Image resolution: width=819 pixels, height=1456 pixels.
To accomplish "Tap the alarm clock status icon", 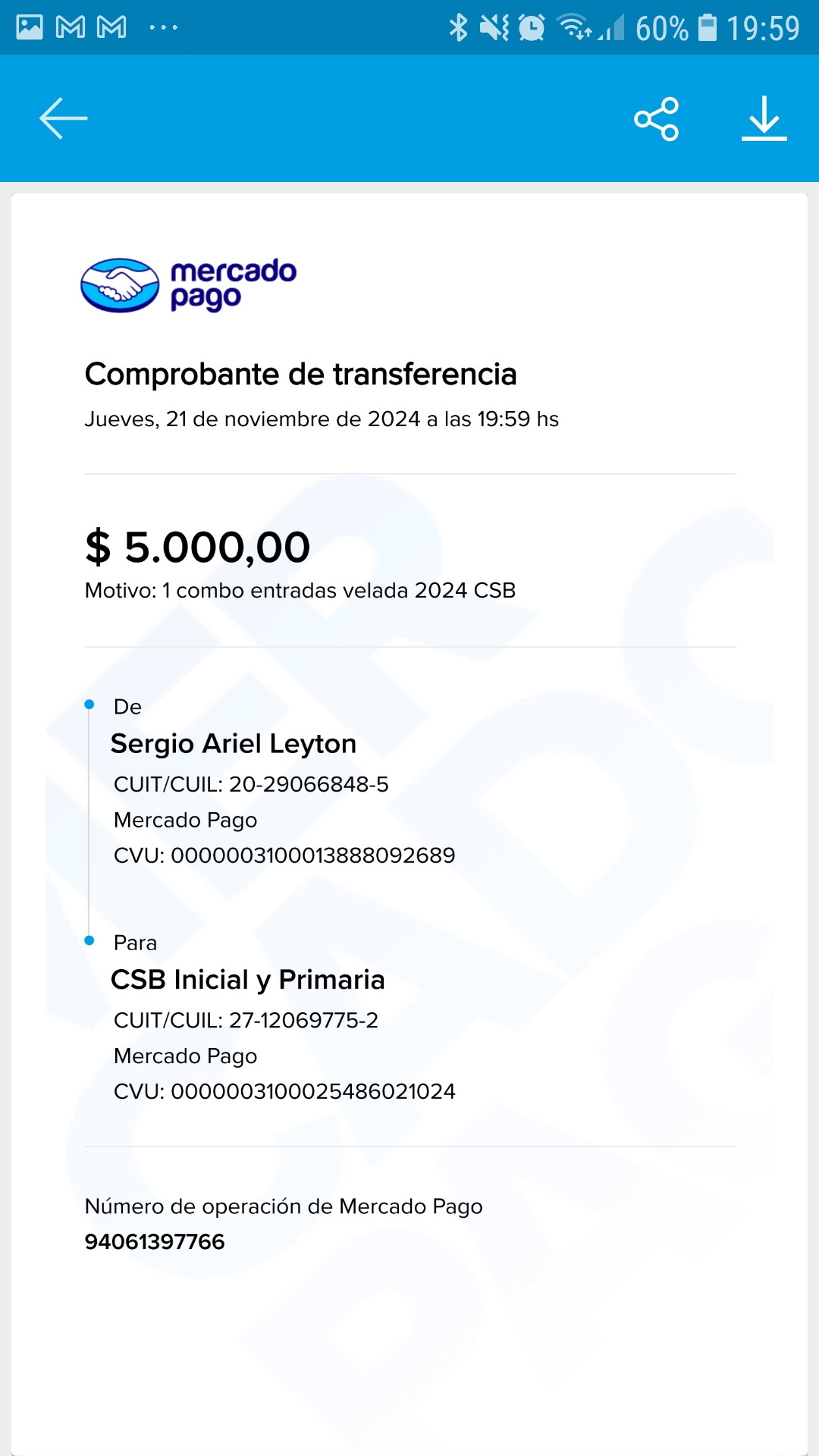I will 532,27.
